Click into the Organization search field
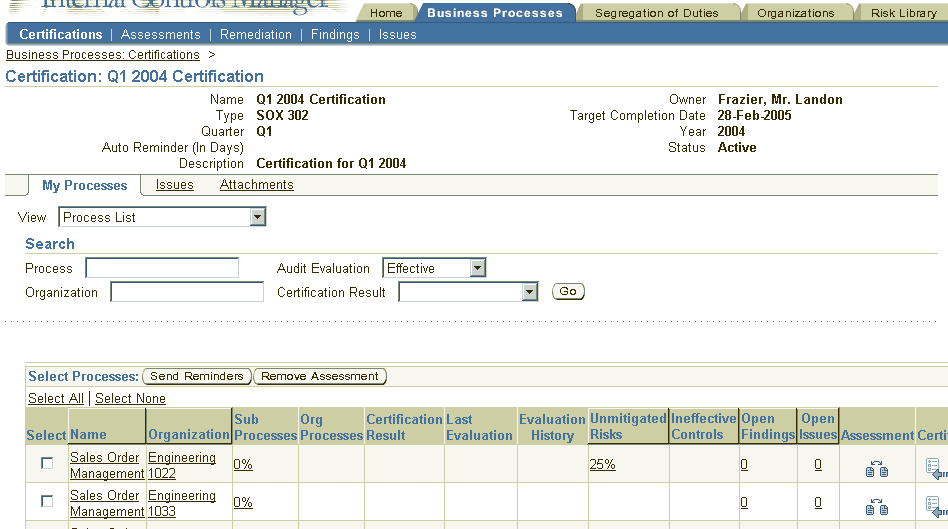 [187, 292]
